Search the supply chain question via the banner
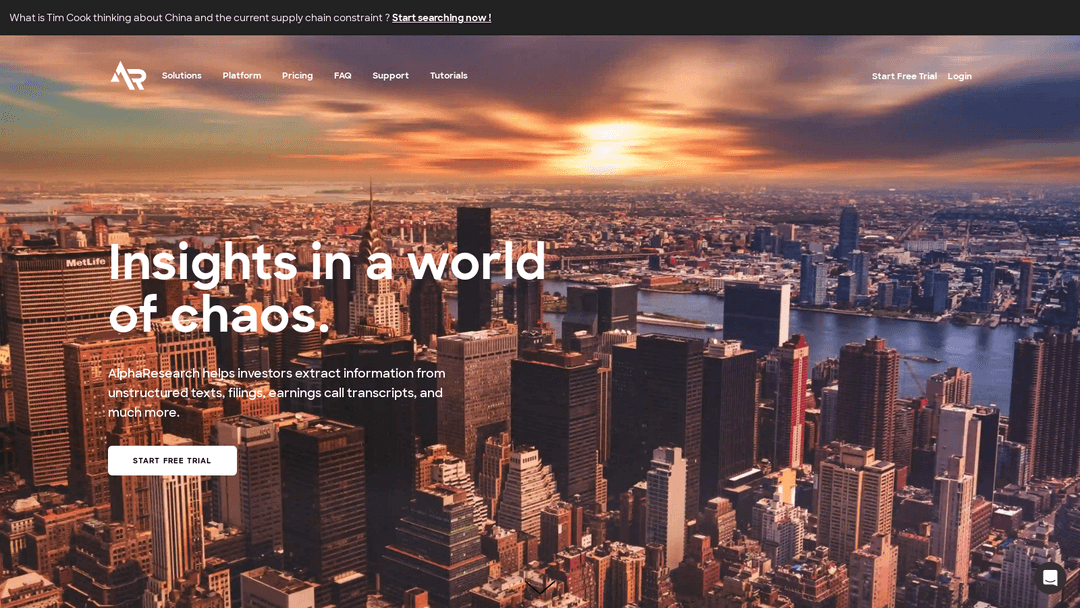This screenshot has height=608, width=1080. tap(440, 17)
